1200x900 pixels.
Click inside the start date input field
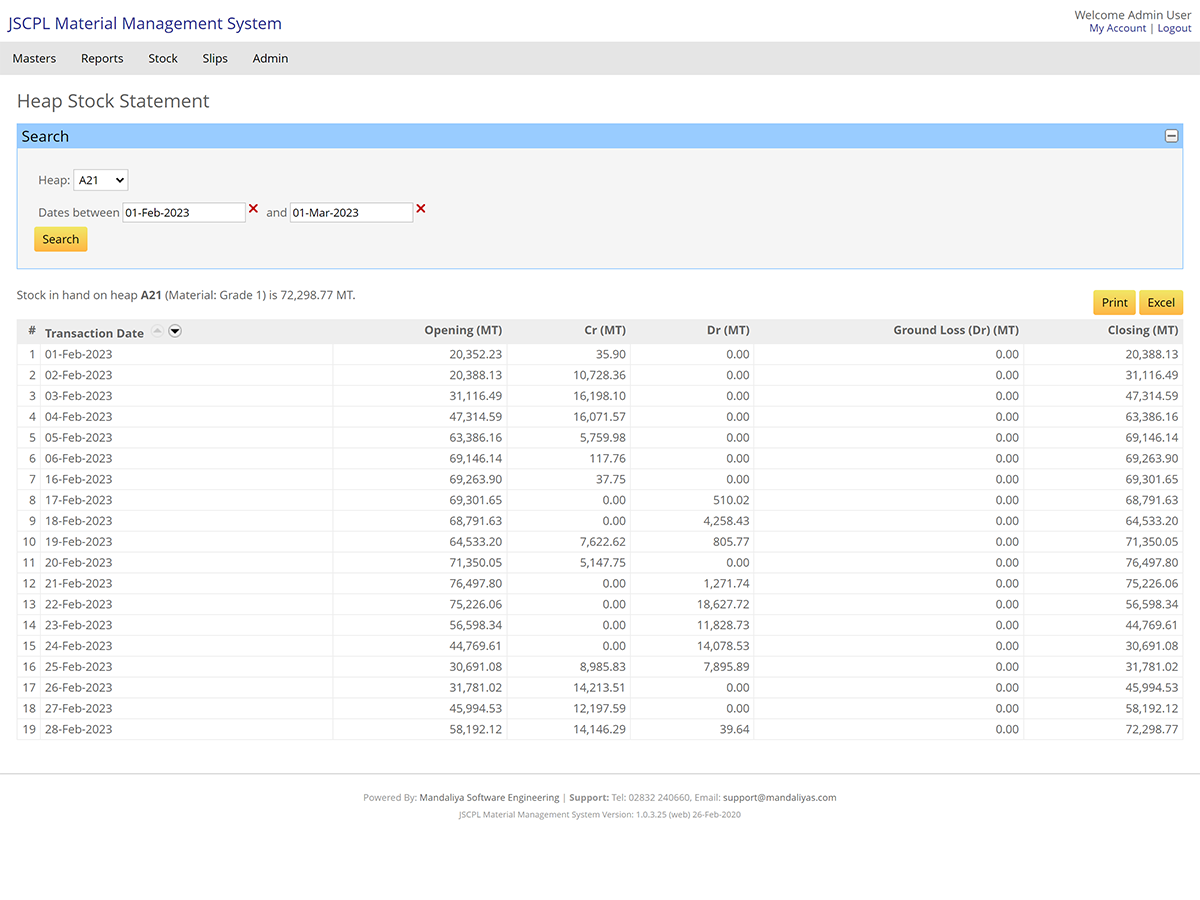184,211
